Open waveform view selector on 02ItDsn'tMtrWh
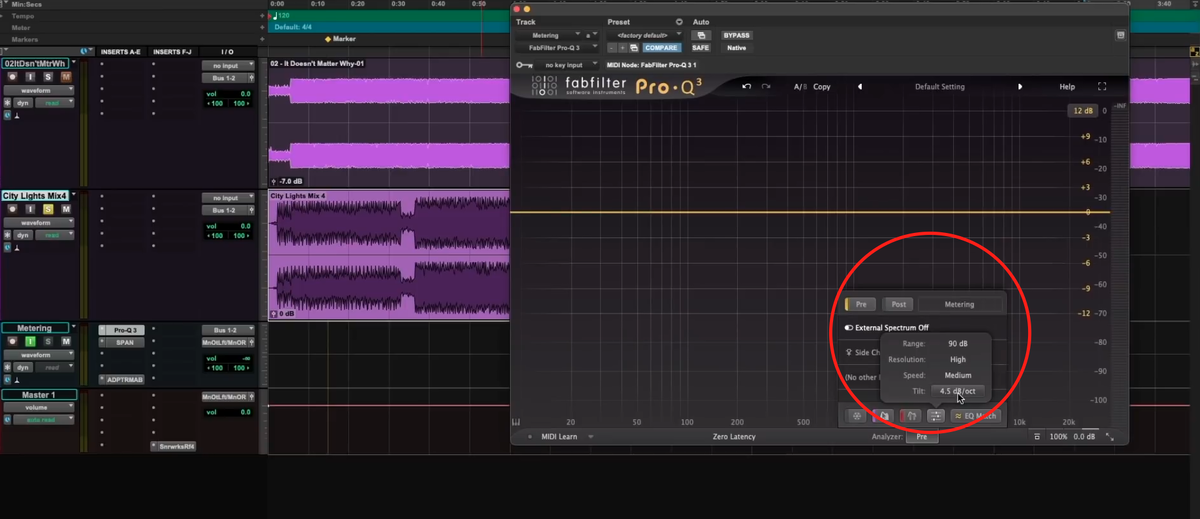Viewport: 1200px width, 519px height. click(38, 91)
